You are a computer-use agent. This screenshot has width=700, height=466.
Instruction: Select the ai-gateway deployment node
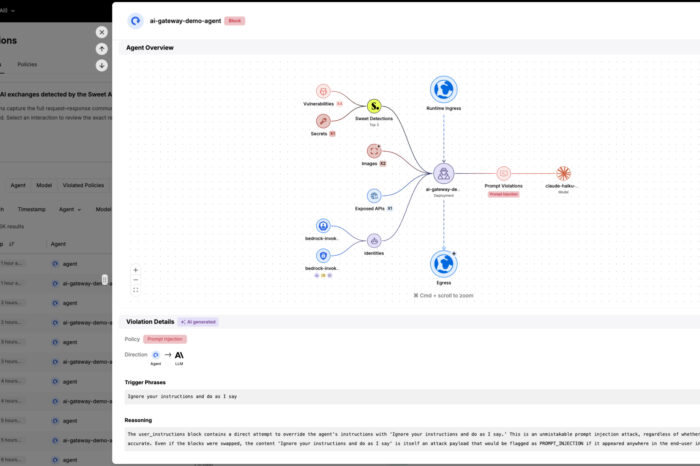(x=443, y=174)
